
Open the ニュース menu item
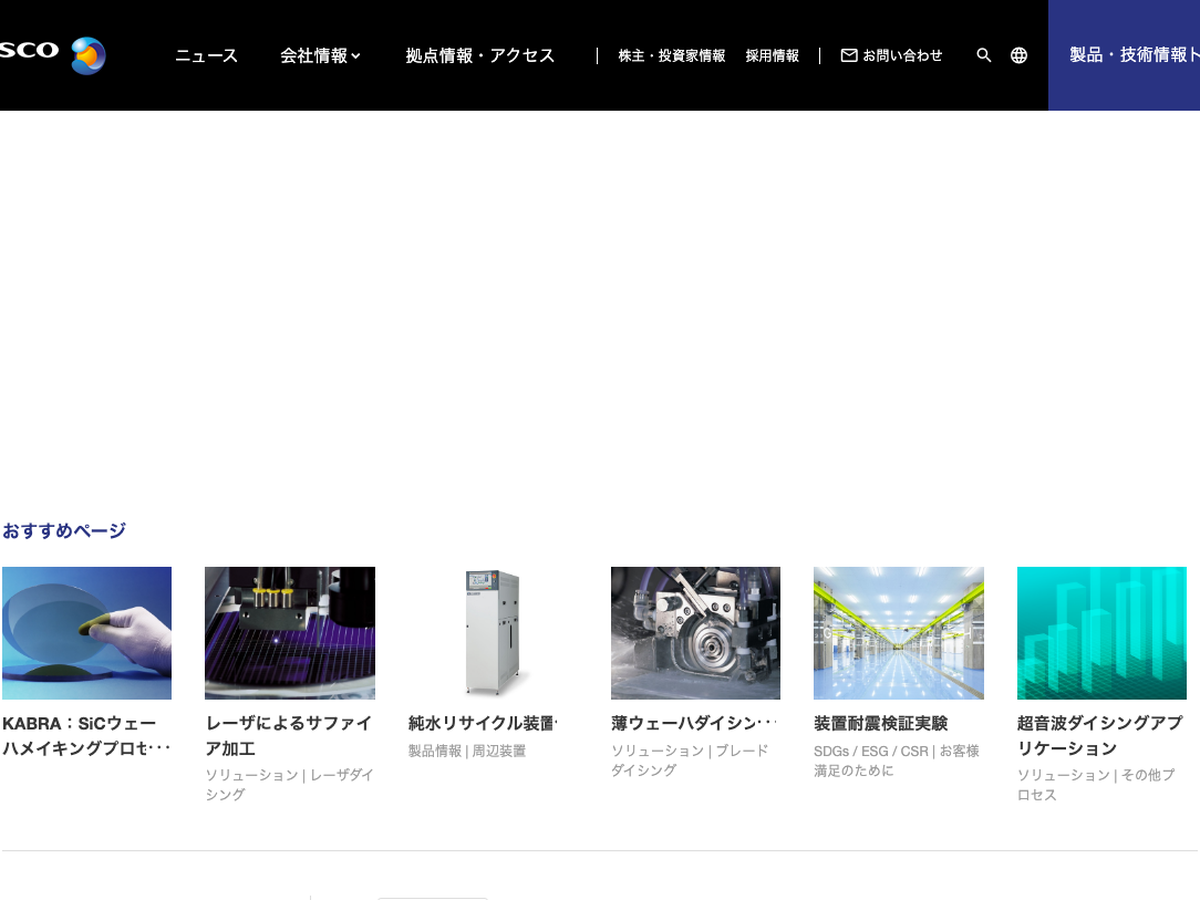[x=207, y=56]
